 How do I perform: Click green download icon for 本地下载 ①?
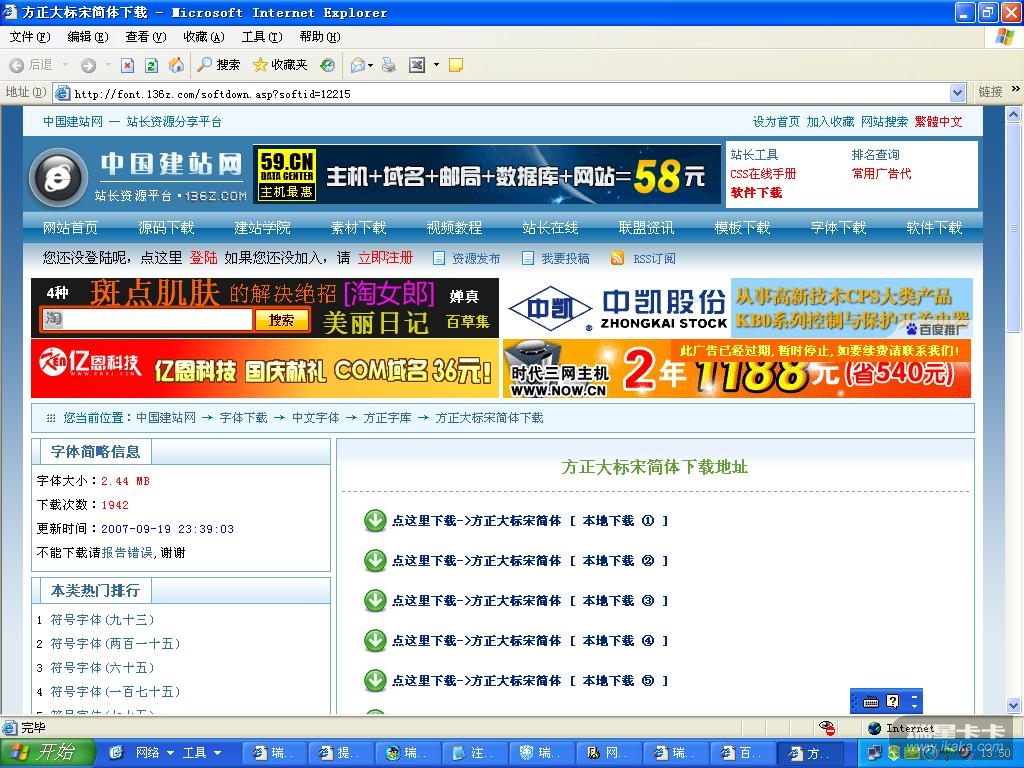point(375,520)
